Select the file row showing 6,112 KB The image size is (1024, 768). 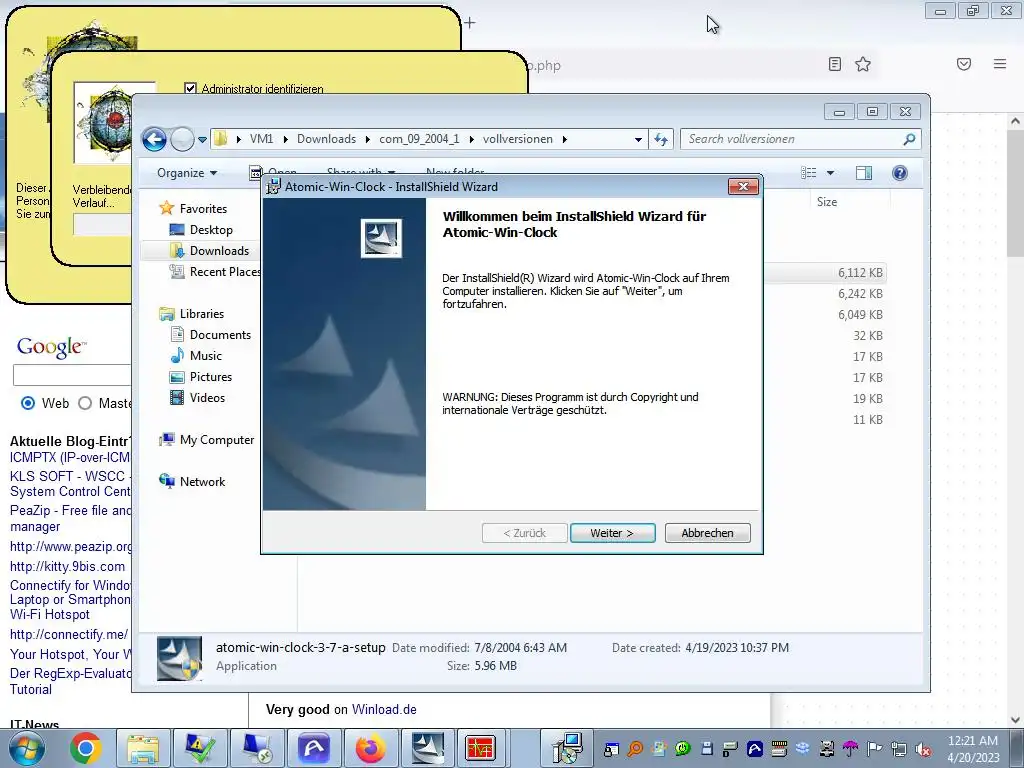coord(825,273)
